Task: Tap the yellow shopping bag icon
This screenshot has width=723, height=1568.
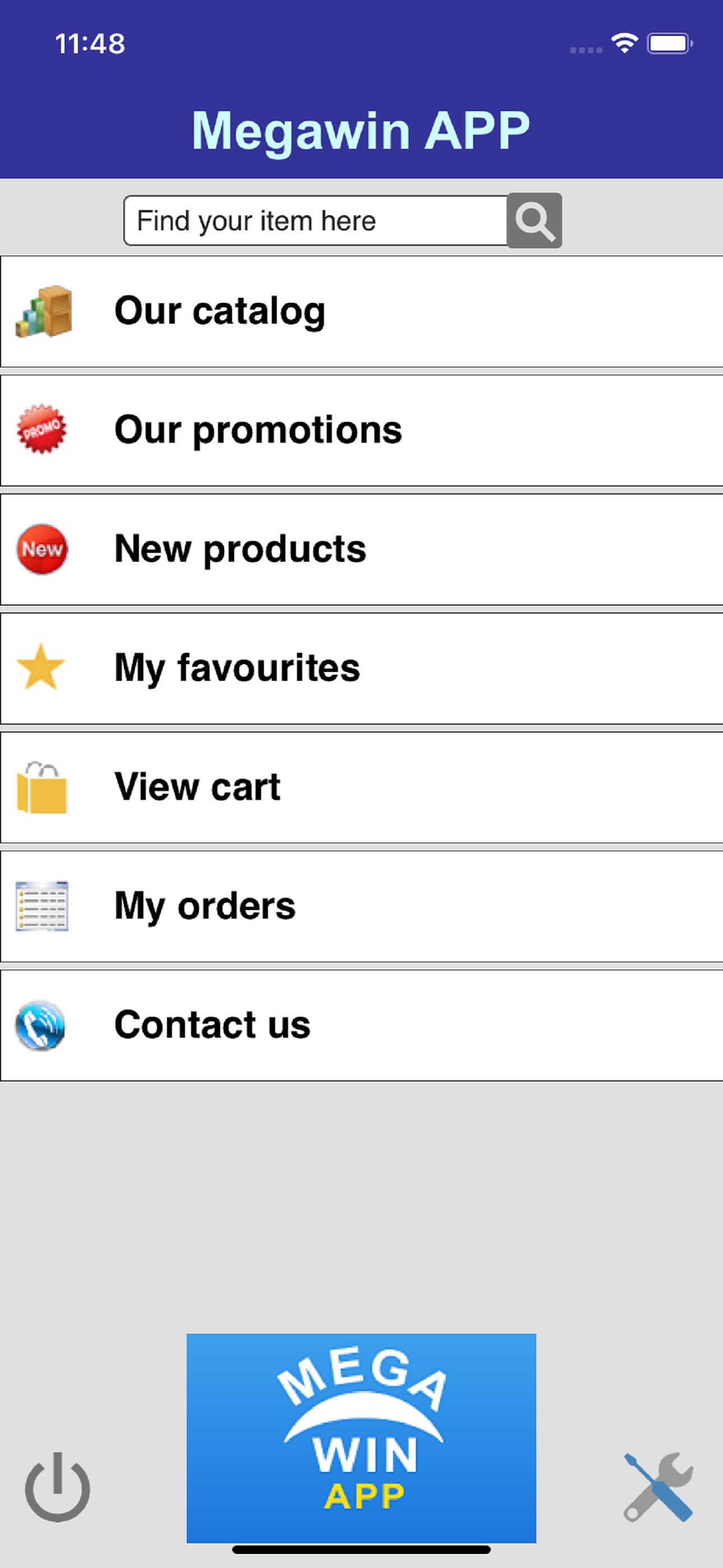Action: (41, 787)
